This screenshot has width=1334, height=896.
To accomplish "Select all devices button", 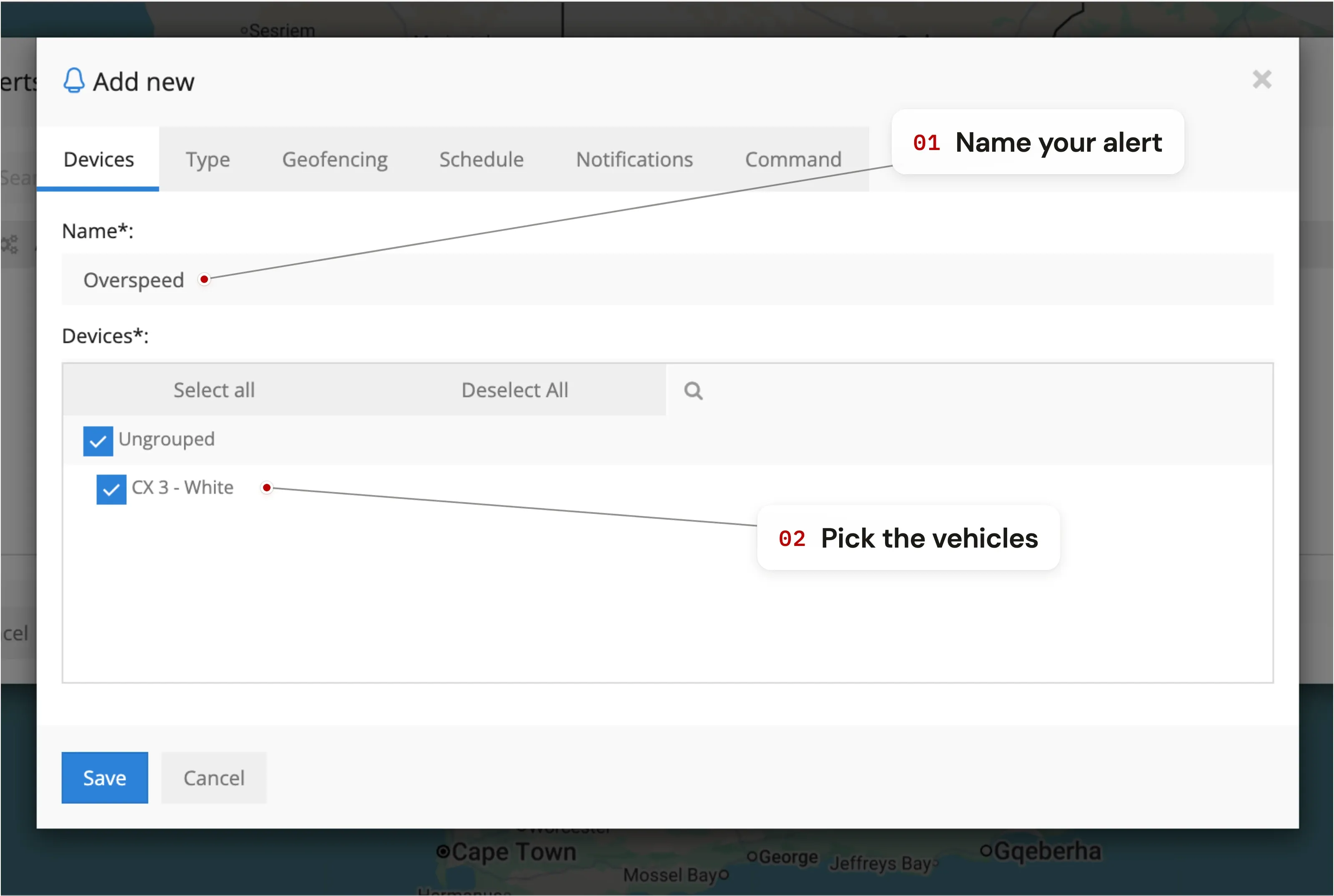I will click(x=214, y=390).
